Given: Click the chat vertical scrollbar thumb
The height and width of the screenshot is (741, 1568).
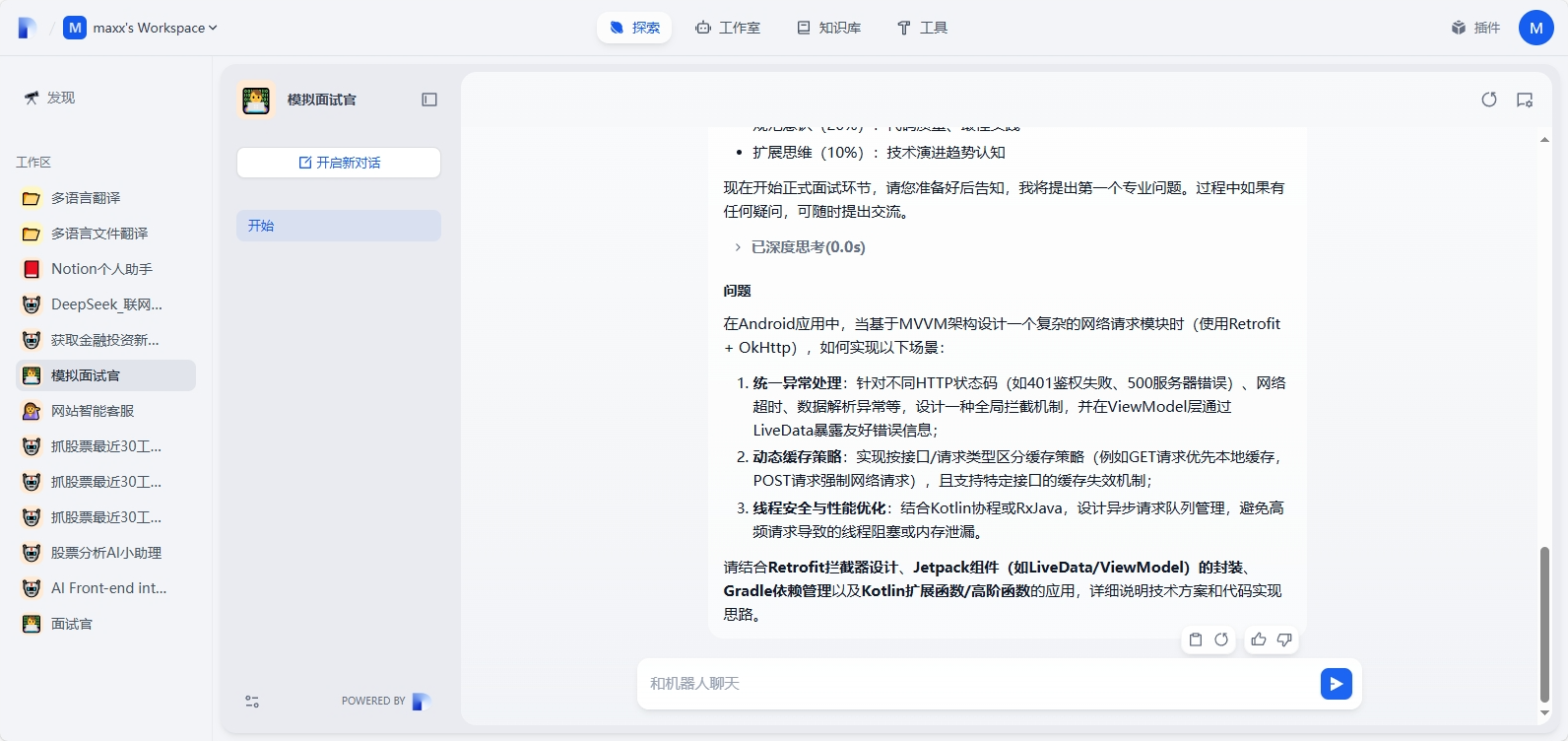Looking at the screenshot, I should point(1544,625).
